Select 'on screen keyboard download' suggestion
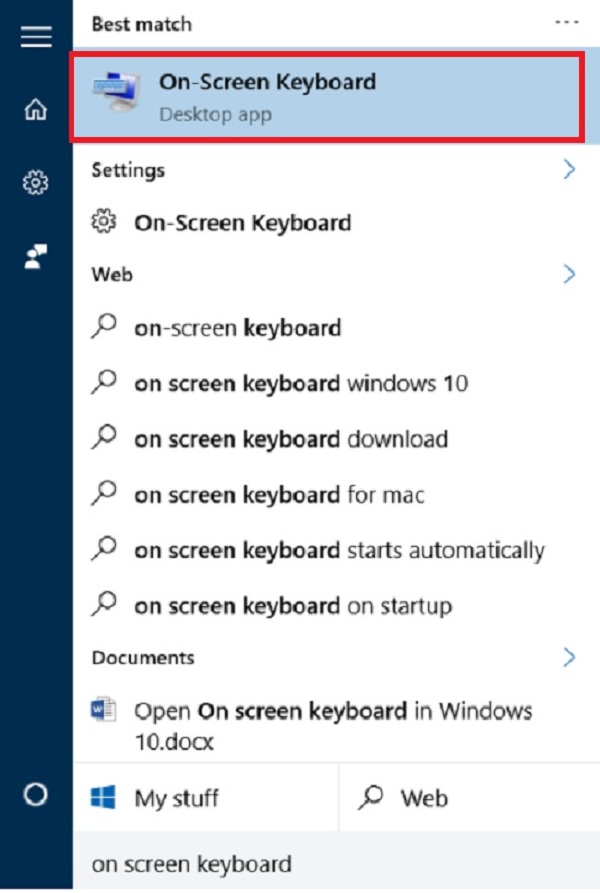The height and width of the screenshot is (893, 600). pos(290,439)
